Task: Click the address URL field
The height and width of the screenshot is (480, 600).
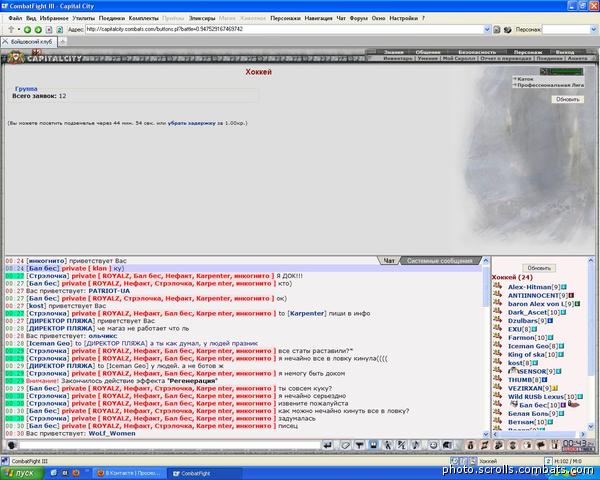Action: (x=284, y=29)
